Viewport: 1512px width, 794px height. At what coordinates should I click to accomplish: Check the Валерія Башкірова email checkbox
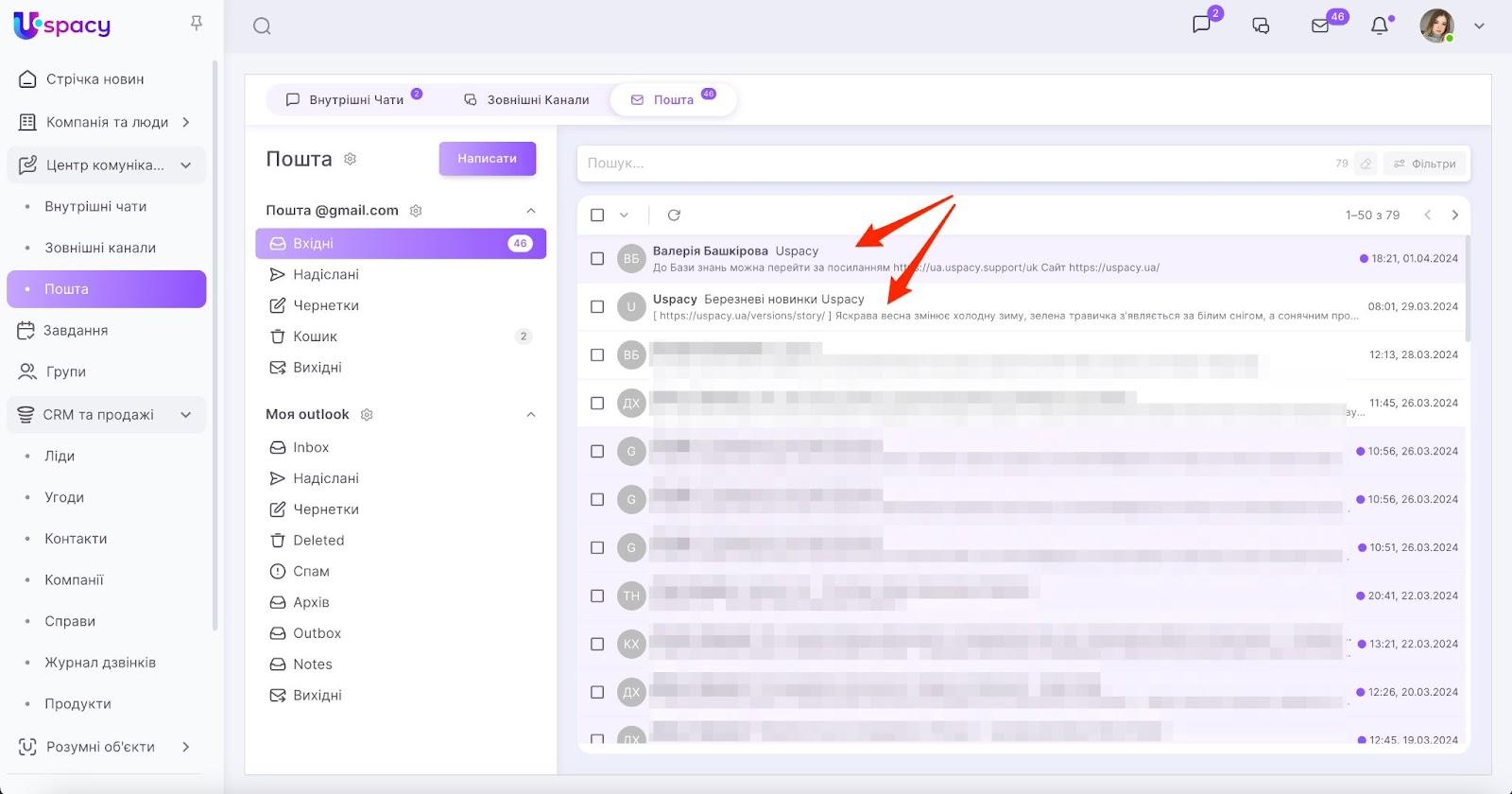[597, 259]
